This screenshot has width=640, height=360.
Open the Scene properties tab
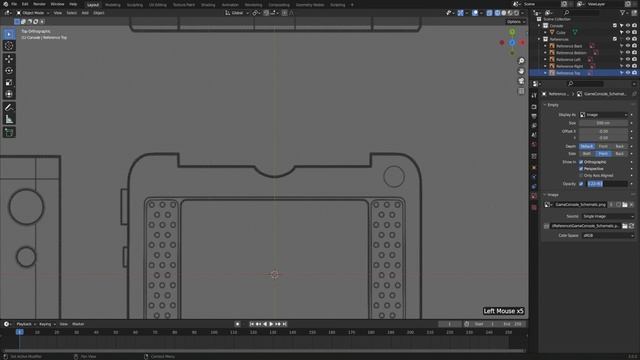(x=534, y=135)
